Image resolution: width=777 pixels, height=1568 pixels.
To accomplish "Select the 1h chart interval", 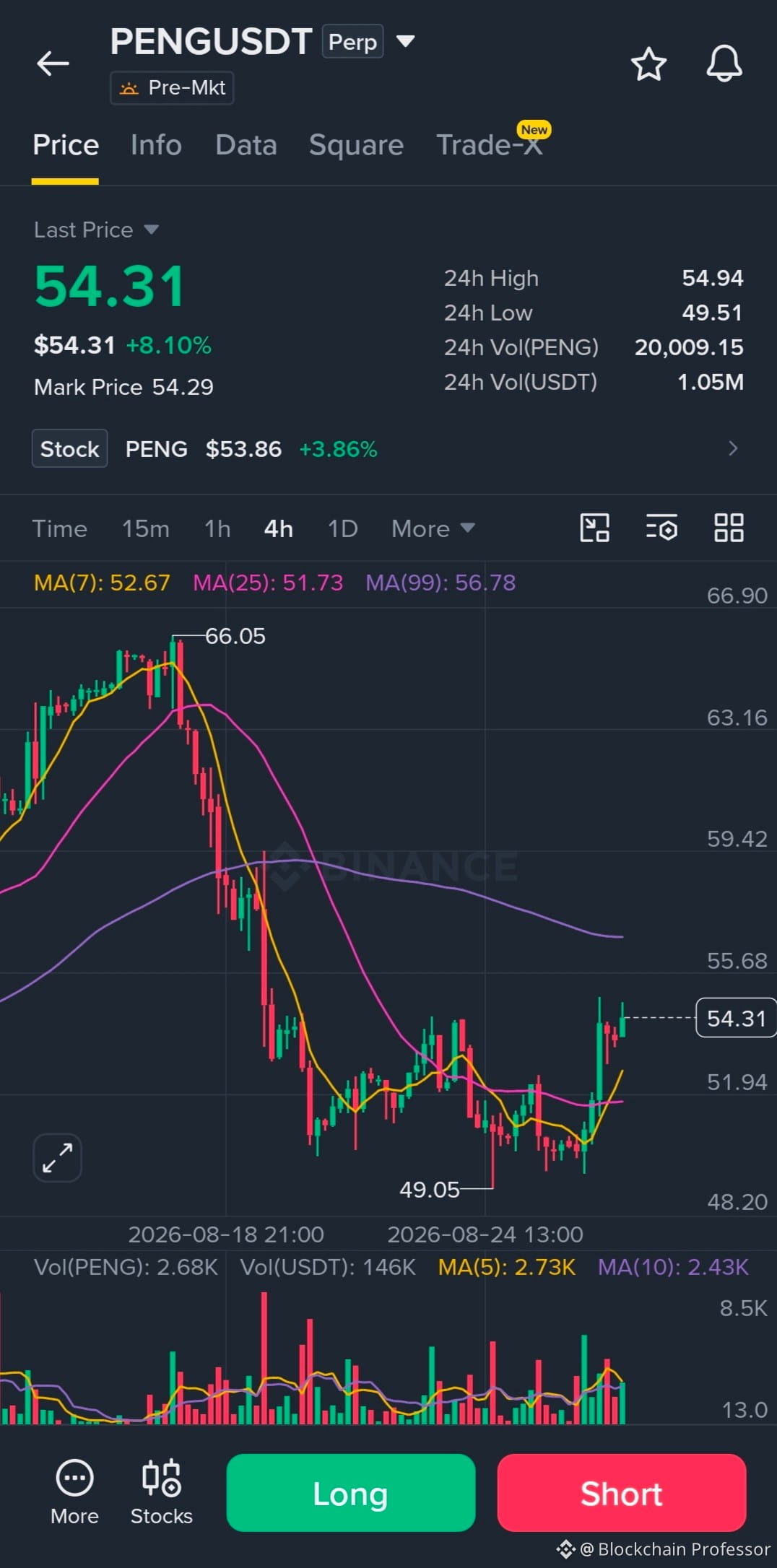I will point(217,528).
